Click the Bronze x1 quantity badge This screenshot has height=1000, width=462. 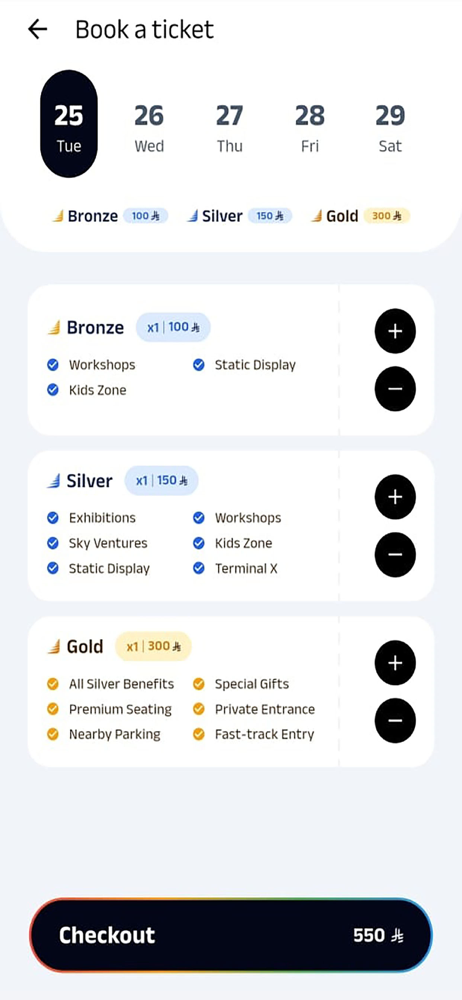pyautogui.click(x=173, y=327)
